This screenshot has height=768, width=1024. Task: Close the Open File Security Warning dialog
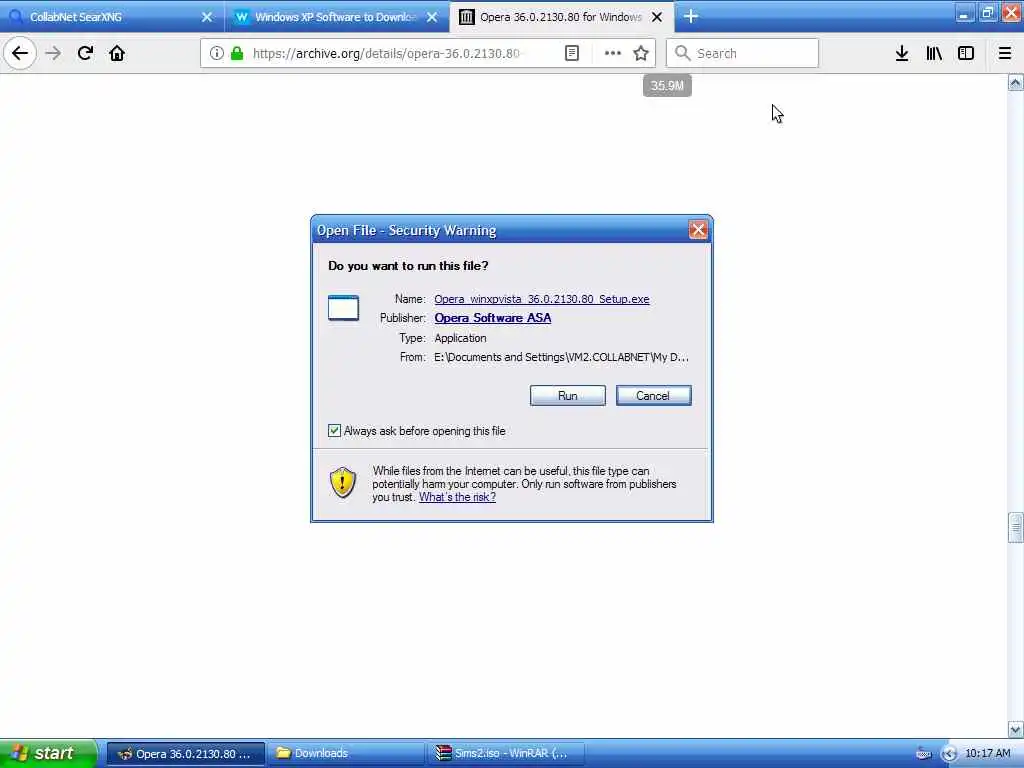pos(698,230)
